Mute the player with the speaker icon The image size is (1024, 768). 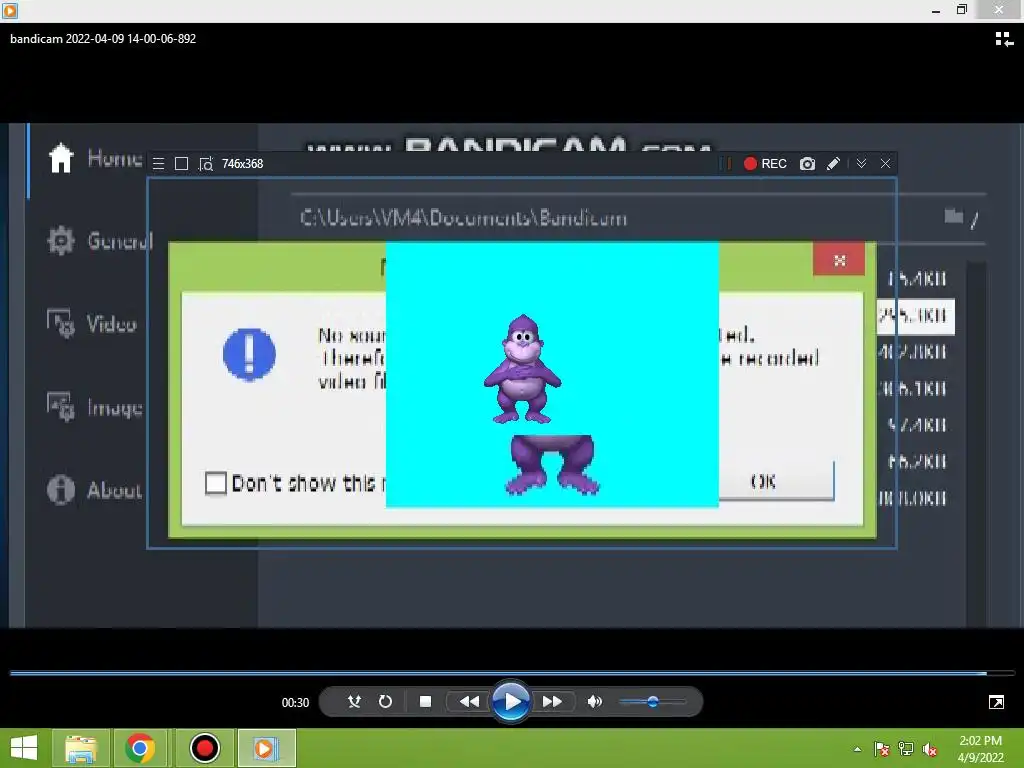click(x=594, y=701)
